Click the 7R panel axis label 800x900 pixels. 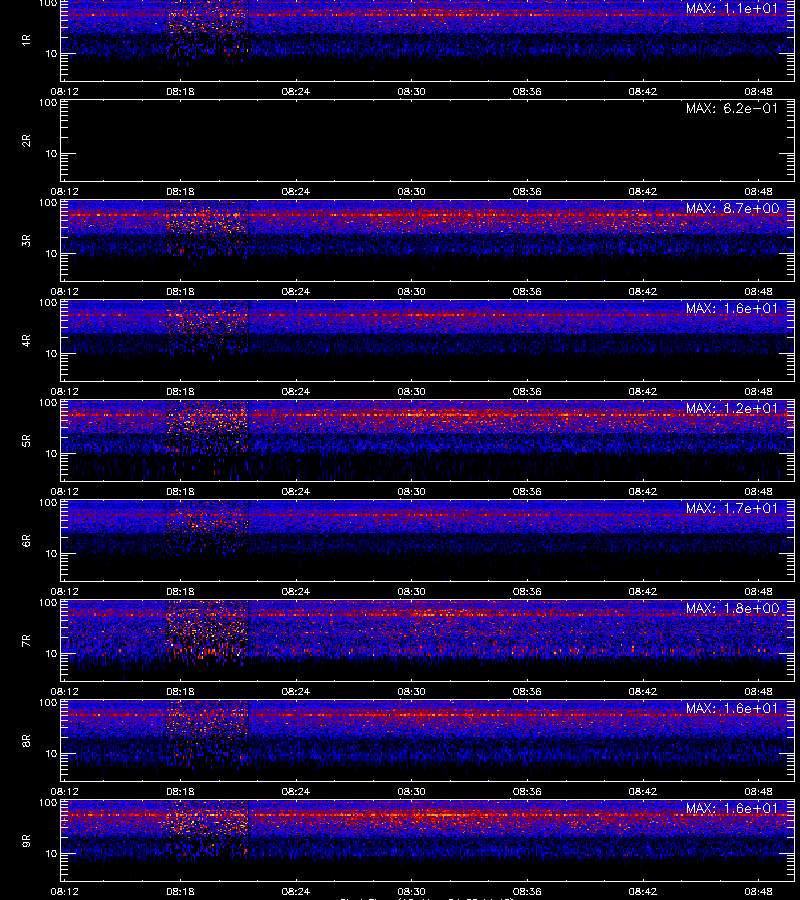[26, 641]
